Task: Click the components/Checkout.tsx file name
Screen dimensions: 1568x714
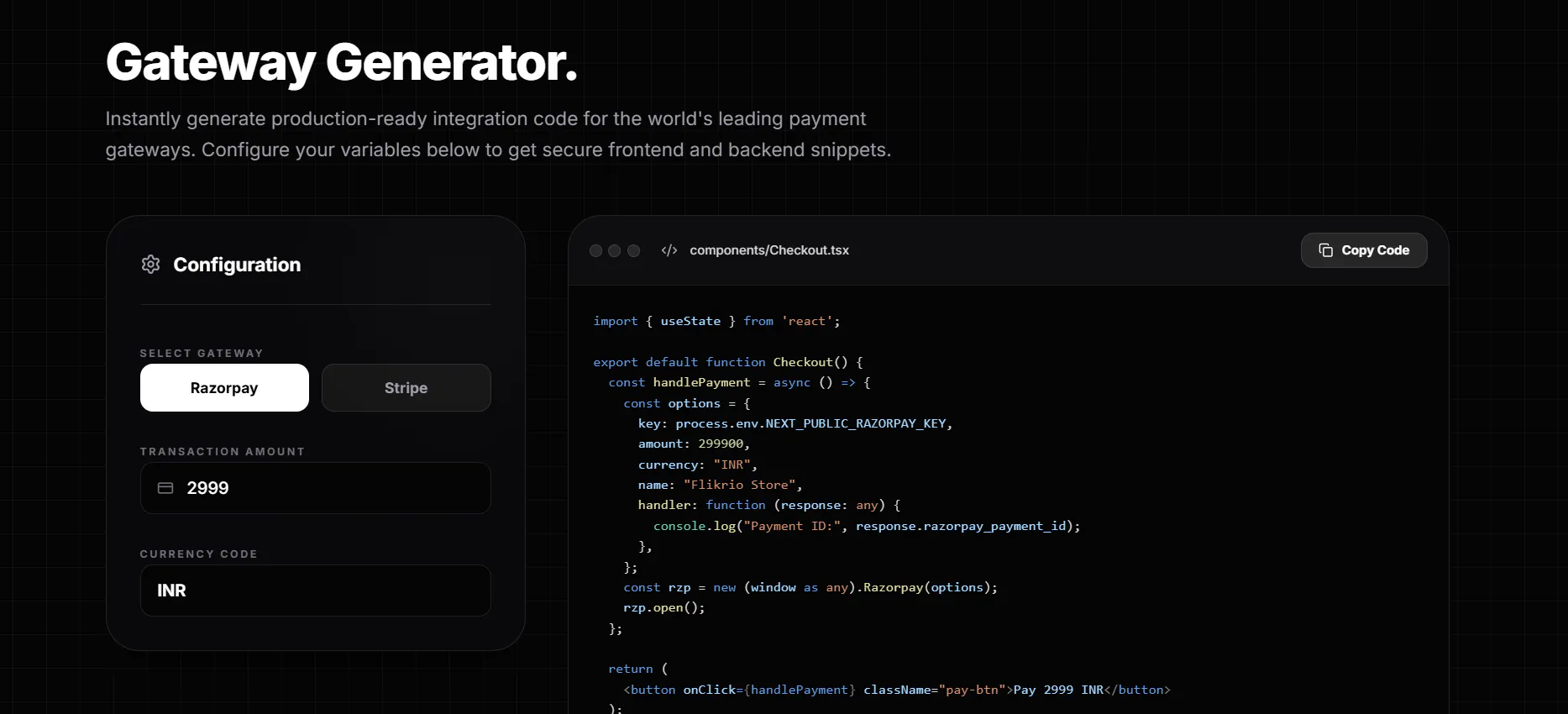Action: (769, 250)
